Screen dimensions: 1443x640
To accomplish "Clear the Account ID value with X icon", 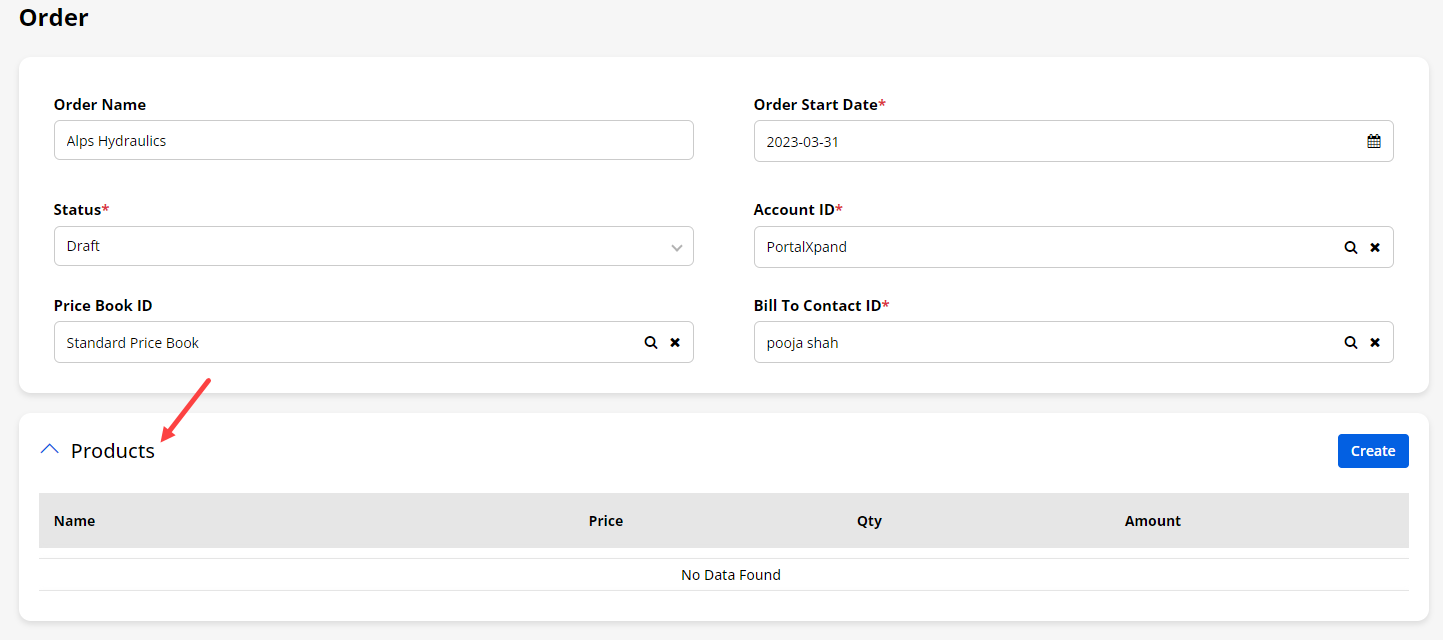I will pos(1375,247).
